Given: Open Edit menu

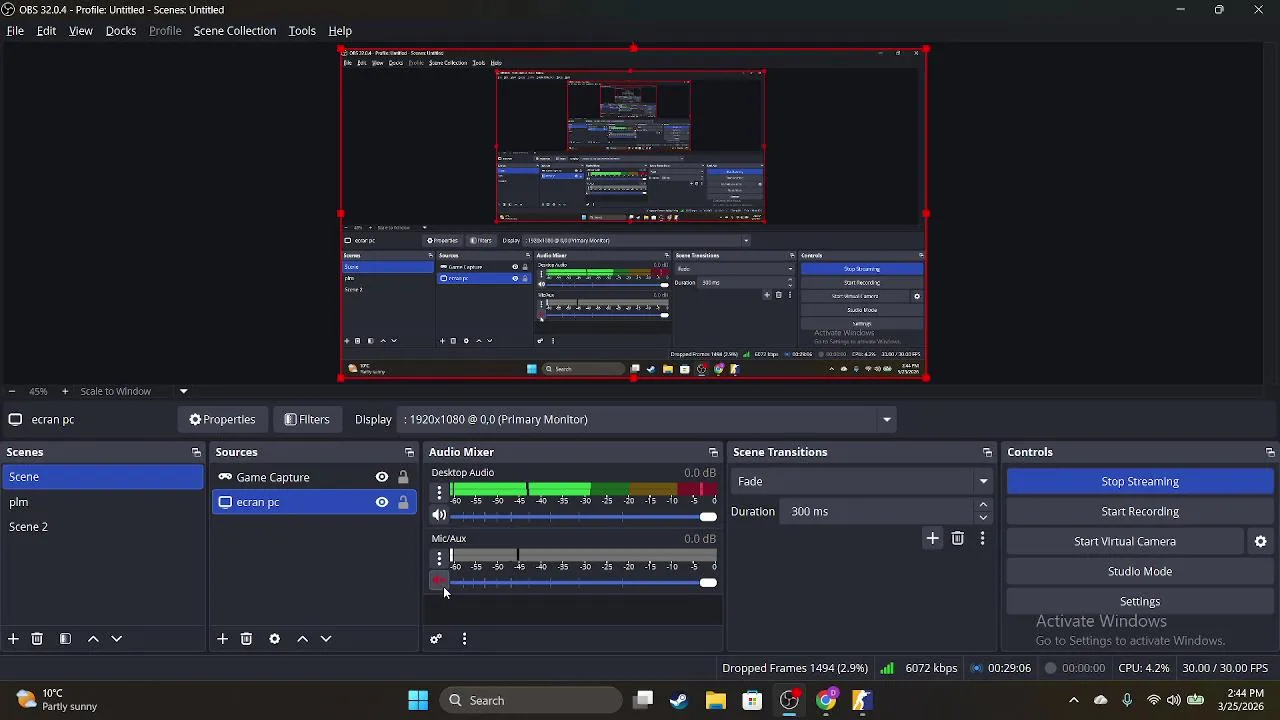Looking at the screenshot, I should click(47, 31).
